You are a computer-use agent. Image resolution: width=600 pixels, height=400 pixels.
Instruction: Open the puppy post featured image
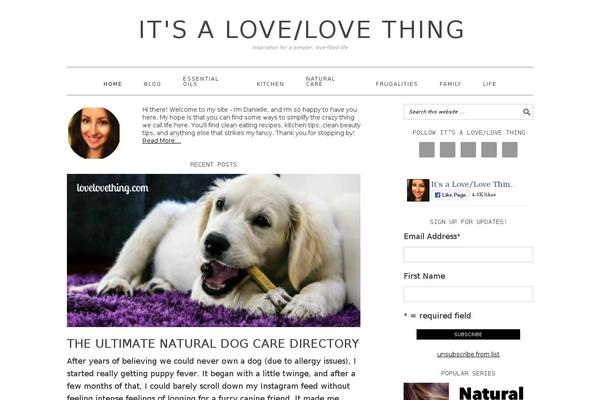(214, 251)
